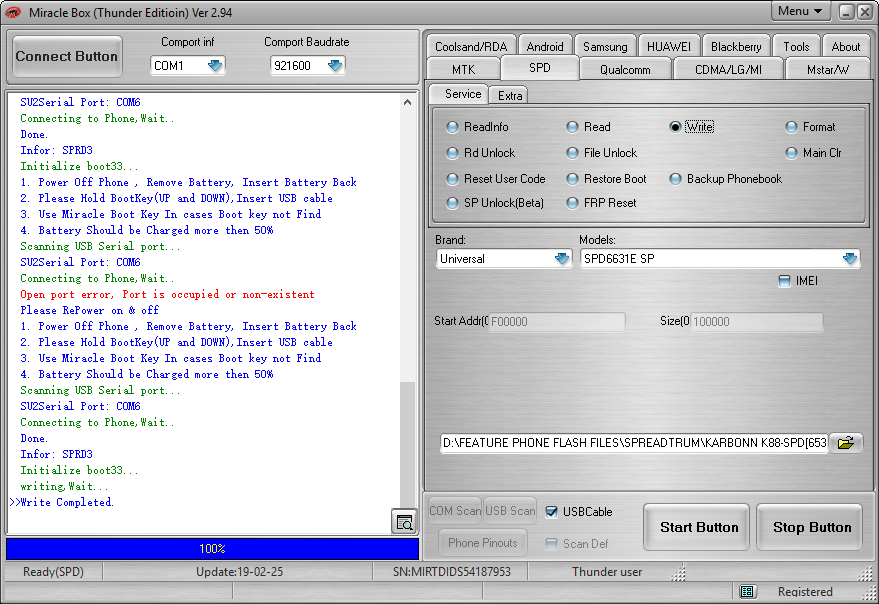Open the About tab

pos(845,47)
